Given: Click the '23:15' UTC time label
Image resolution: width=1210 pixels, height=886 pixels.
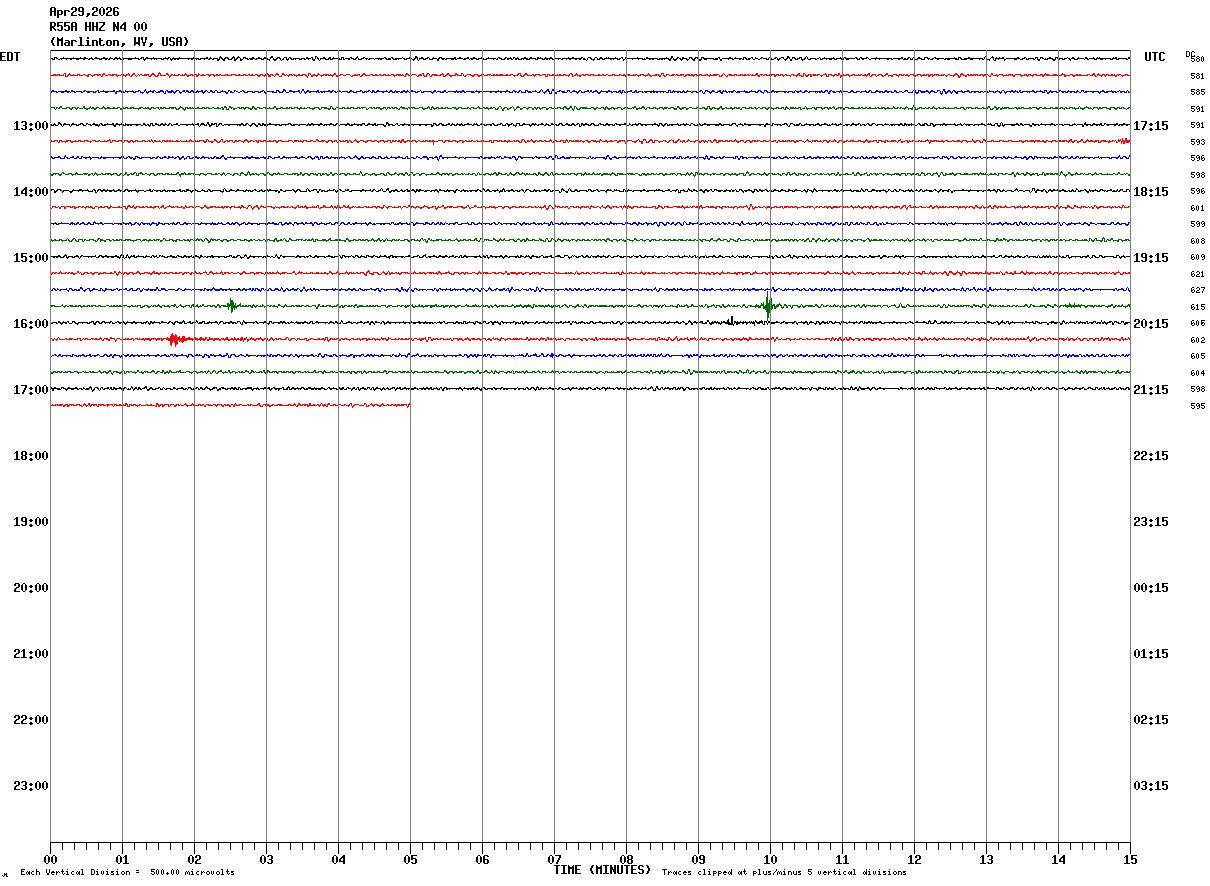Looking at the screenshot, I should [1152, 522].
